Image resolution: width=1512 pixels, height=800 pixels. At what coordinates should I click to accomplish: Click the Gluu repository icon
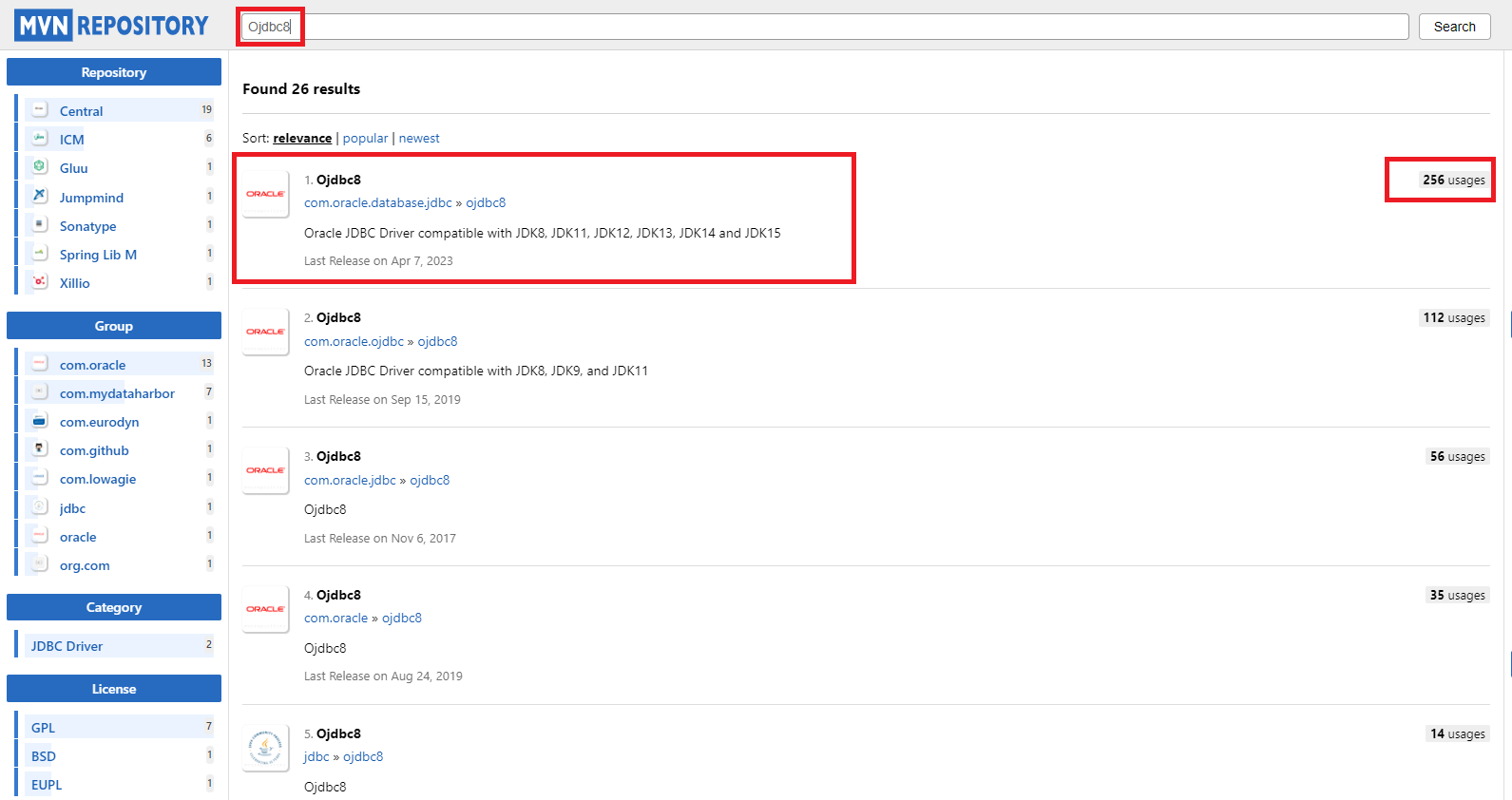tap(40, 167)
